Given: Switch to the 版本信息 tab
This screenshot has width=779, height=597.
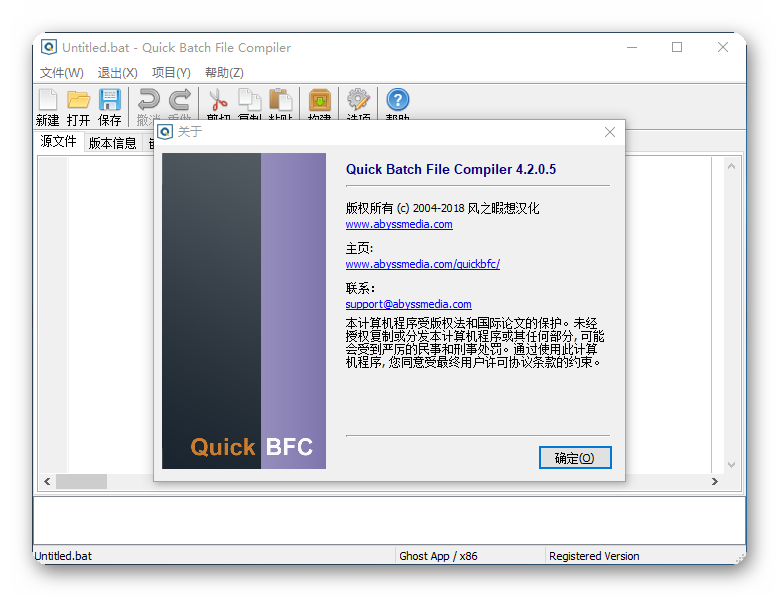Looking at the screenshot, I should click(x=112, y=143).
